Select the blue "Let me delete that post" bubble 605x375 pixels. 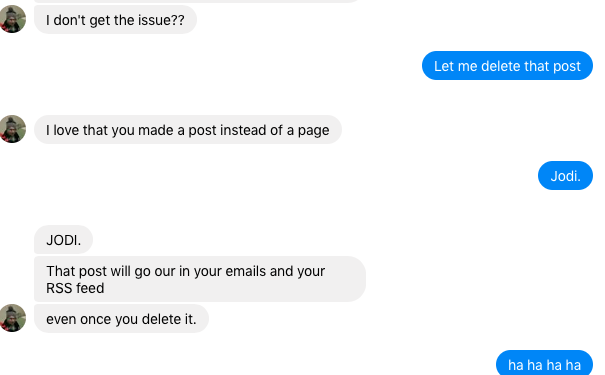[x=507, y=66]
